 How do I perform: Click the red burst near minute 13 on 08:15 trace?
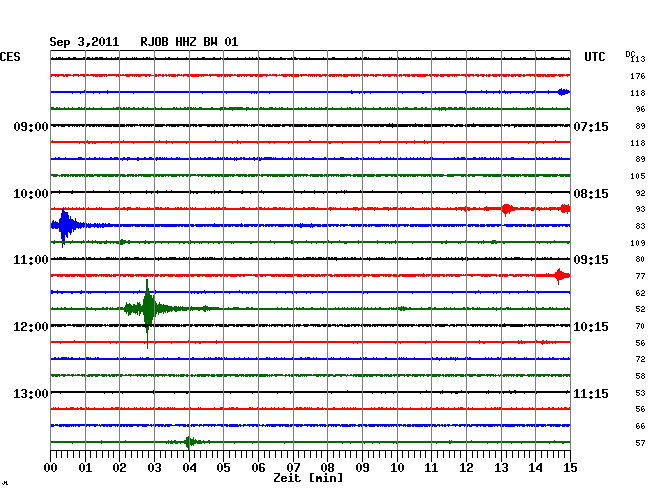coord(507,209)
